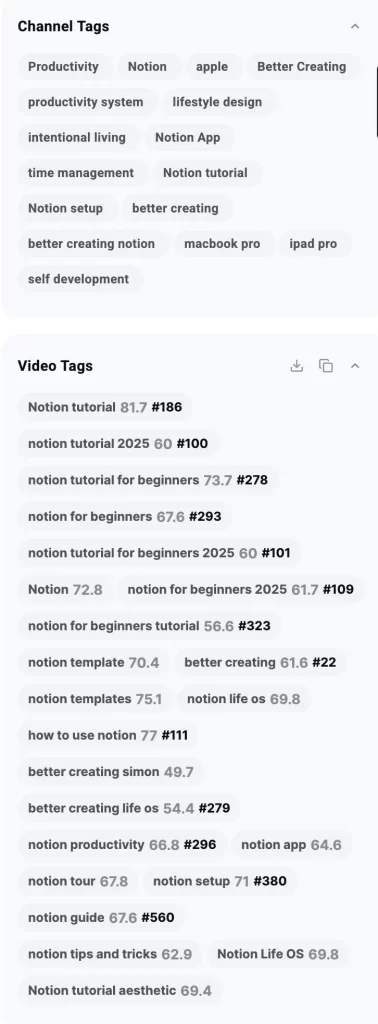Viewport: 378px width, 1024px height.
Task: Select the better creating simon tag
Action: tap(111, 772)
